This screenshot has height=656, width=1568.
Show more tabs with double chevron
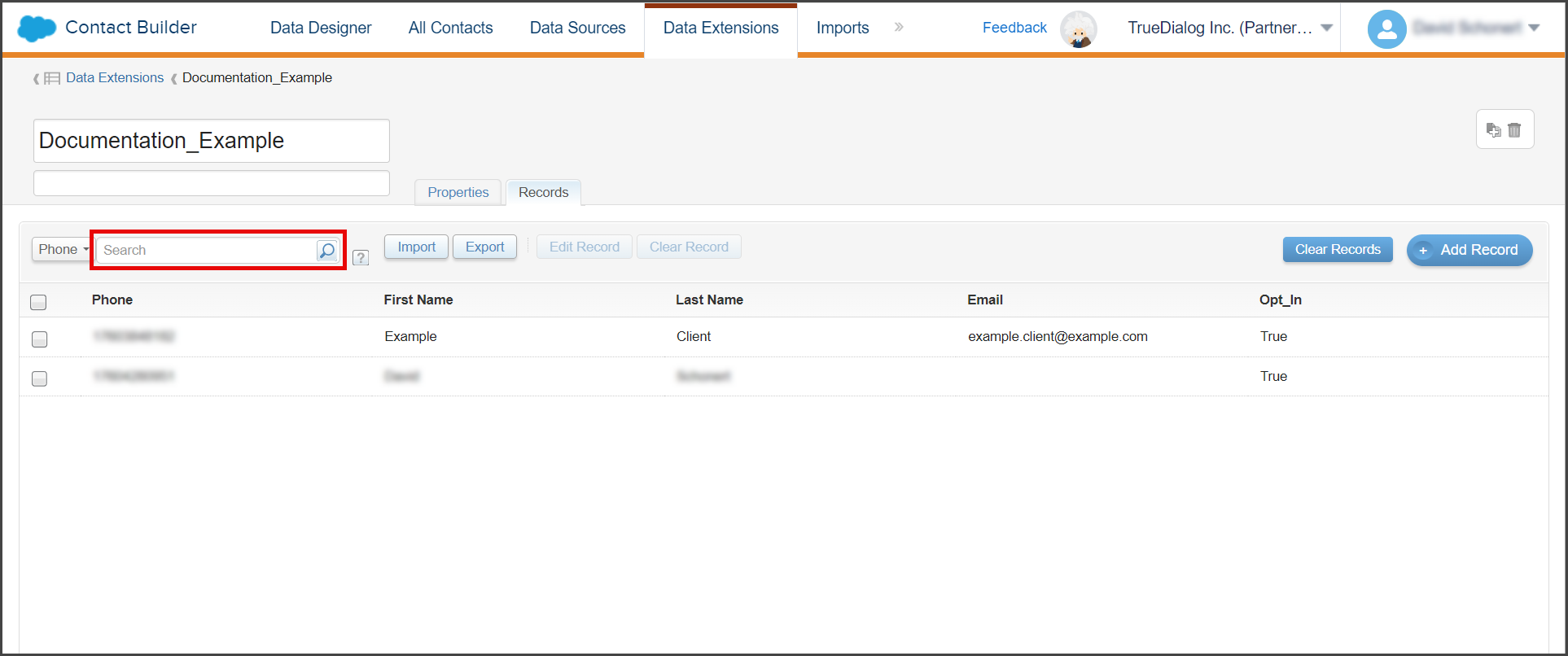[899, 27]
